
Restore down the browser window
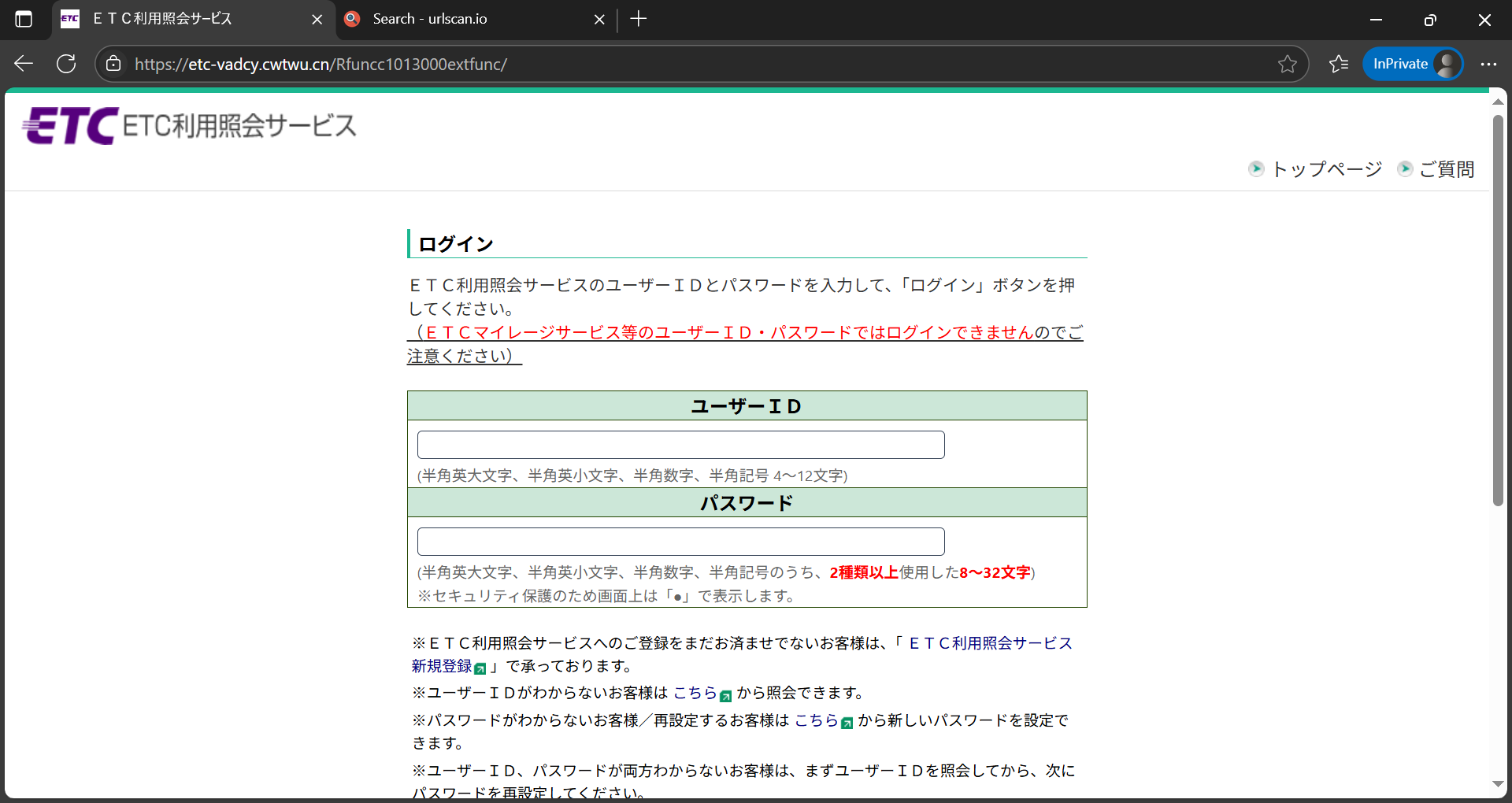click(x=1430, y=19)
